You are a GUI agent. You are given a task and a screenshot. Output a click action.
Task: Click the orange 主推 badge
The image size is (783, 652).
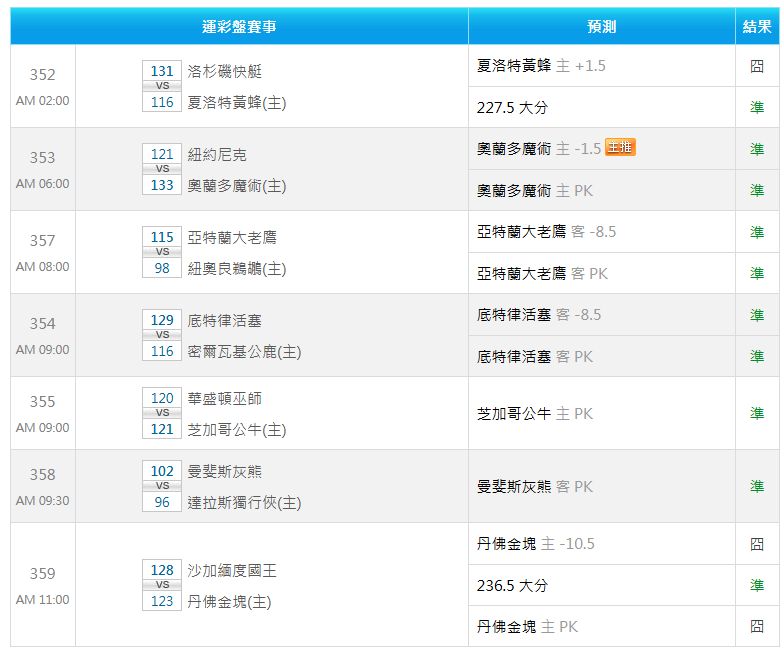[x=620, y=147]
